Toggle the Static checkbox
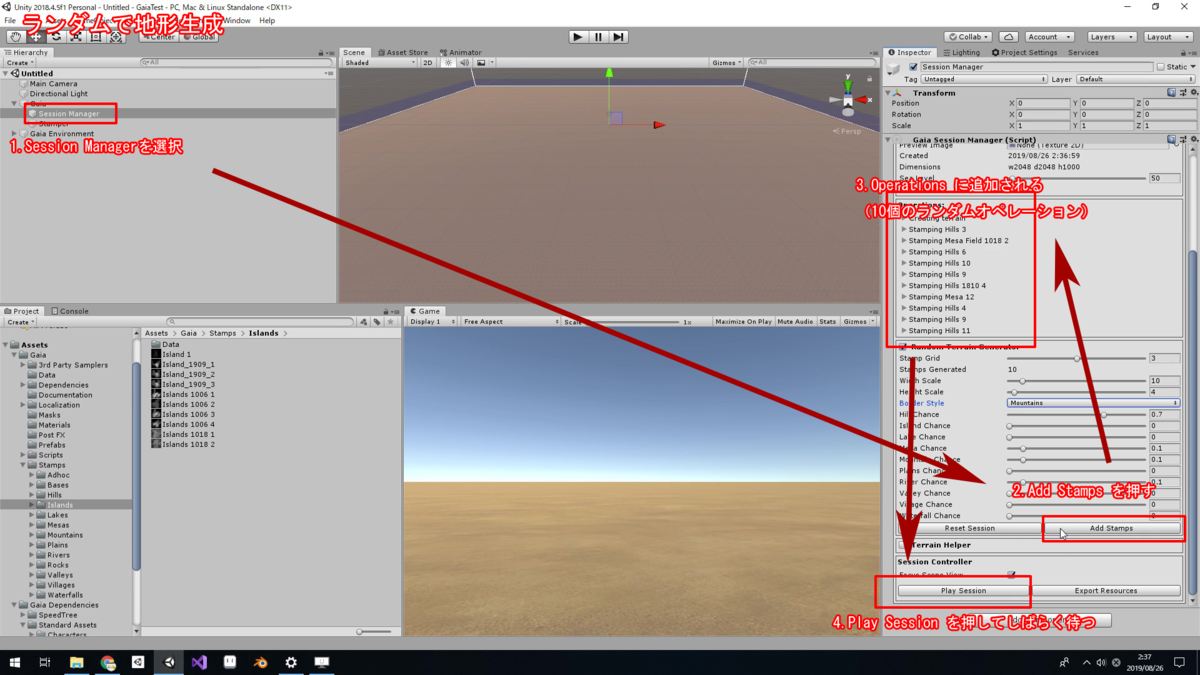The image size is (1200, 675). click(x=1161, y=67)
